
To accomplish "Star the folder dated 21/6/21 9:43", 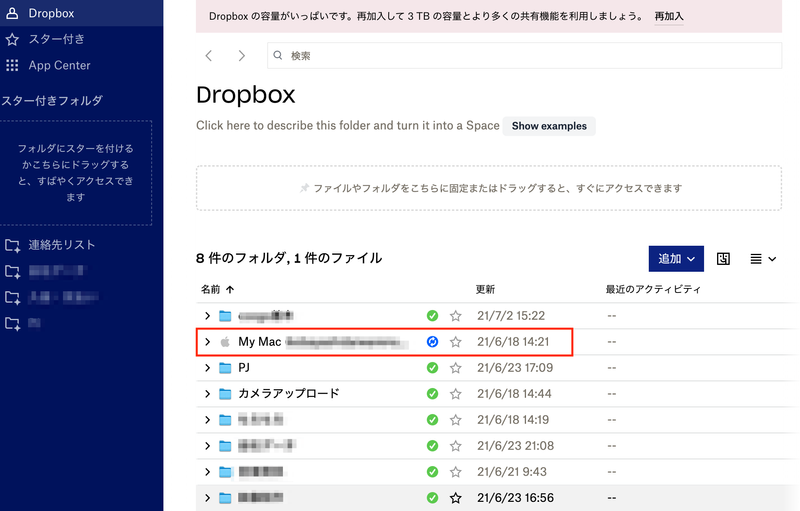I will [x=456, y=472].
